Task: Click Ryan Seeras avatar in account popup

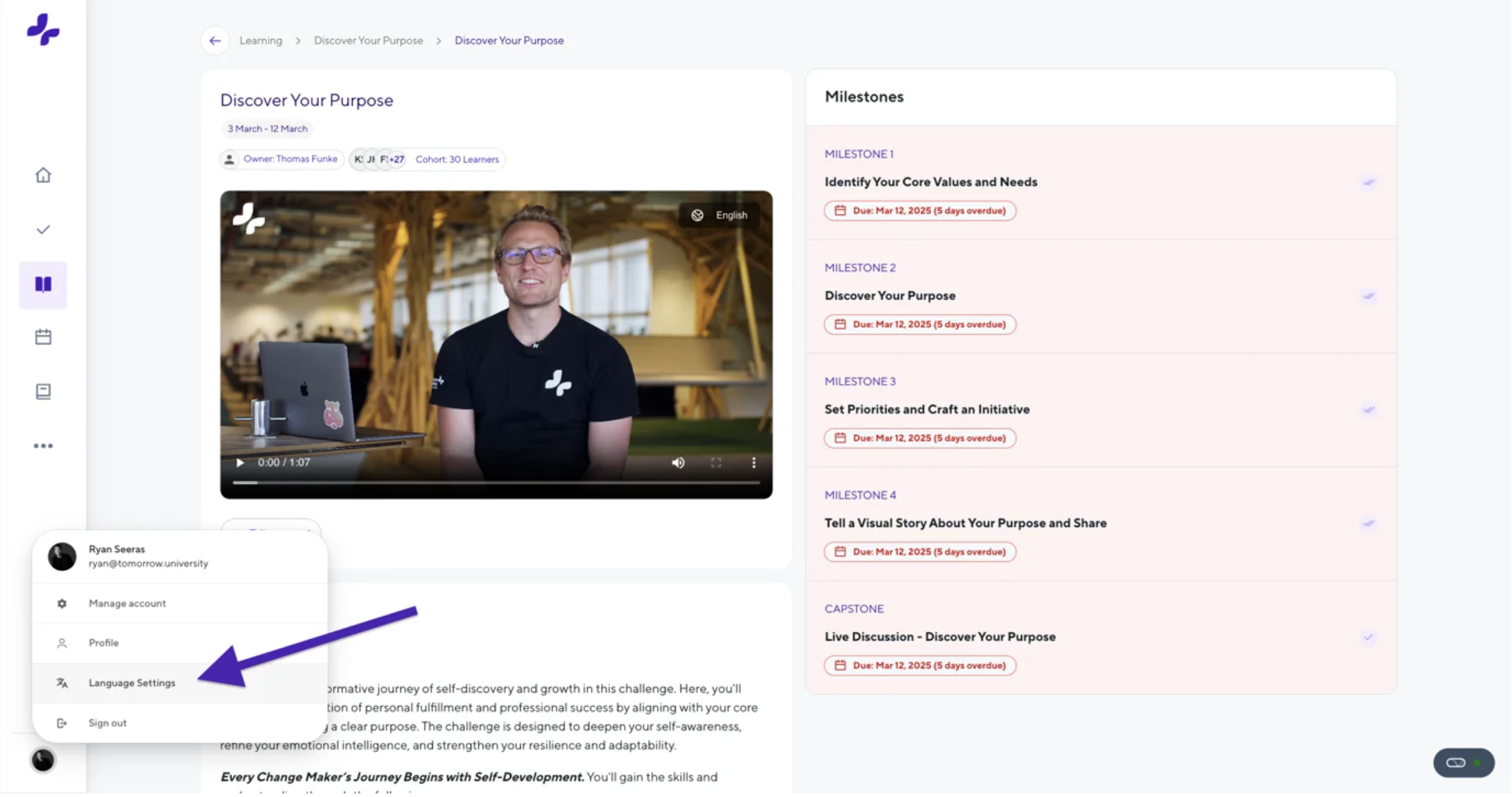Action: tap(62, 557)
